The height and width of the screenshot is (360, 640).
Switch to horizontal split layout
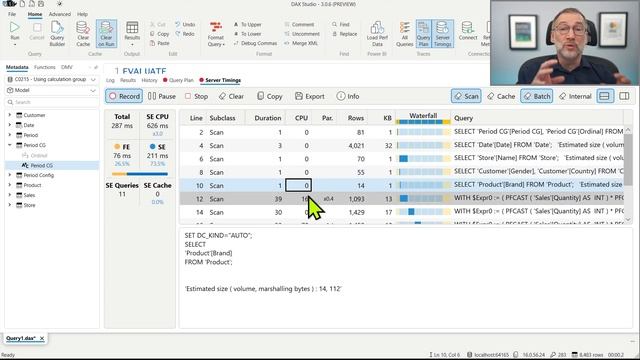coord(604,96)
